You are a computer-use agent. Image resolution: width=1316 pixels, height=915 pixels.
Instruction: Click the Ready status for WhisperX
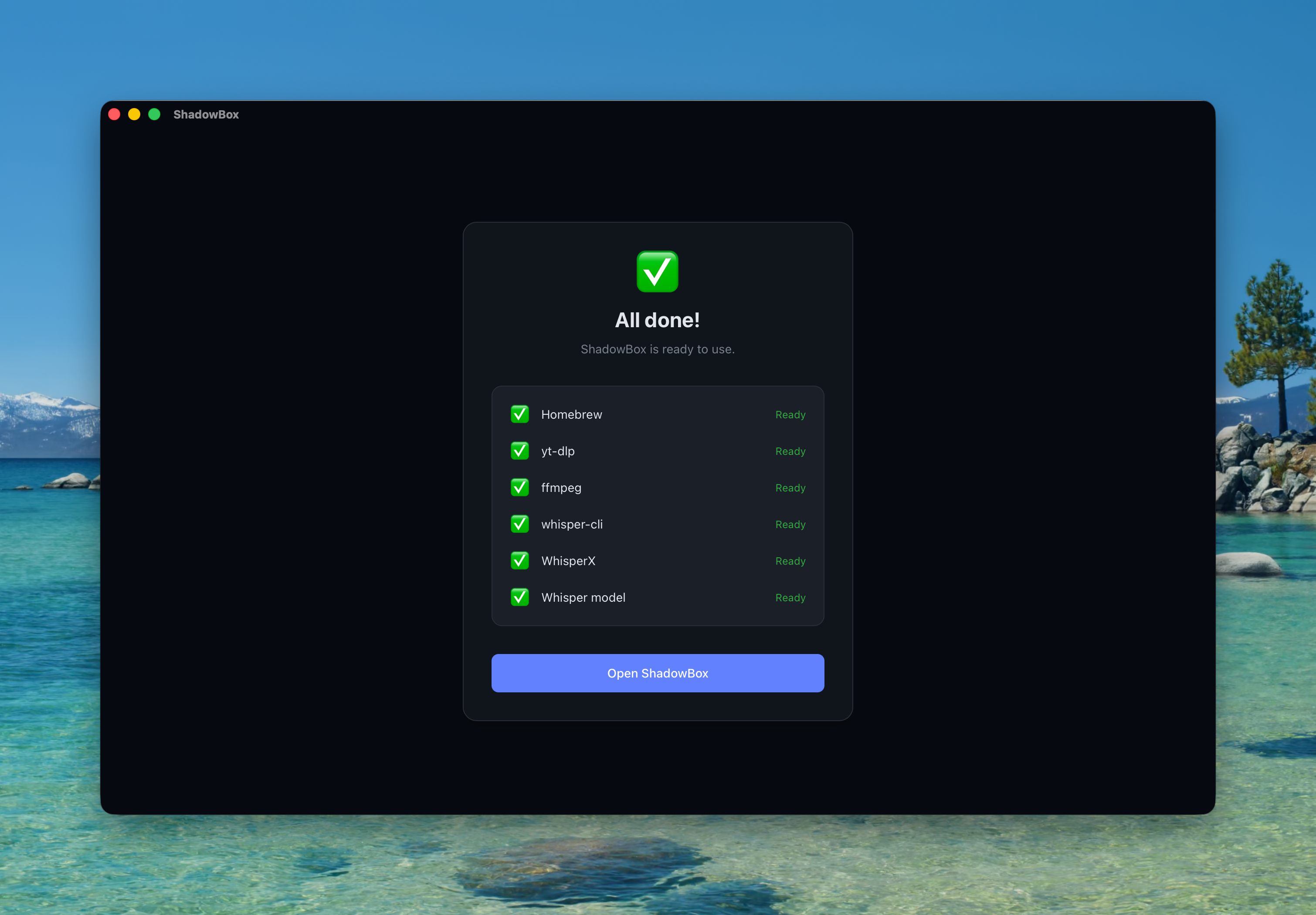[790, 562]
